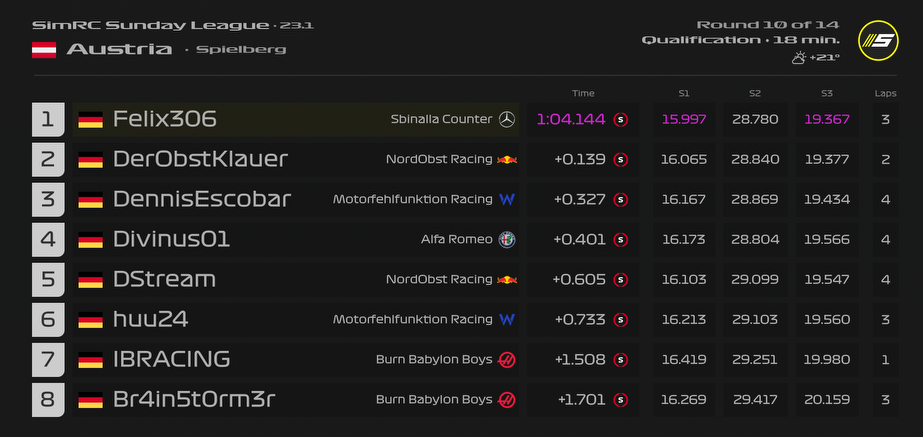The width and height of the screenshot is (923, 437).
Task: Select the Time column header
Action: pyautogui.click(x=583, y=93)
